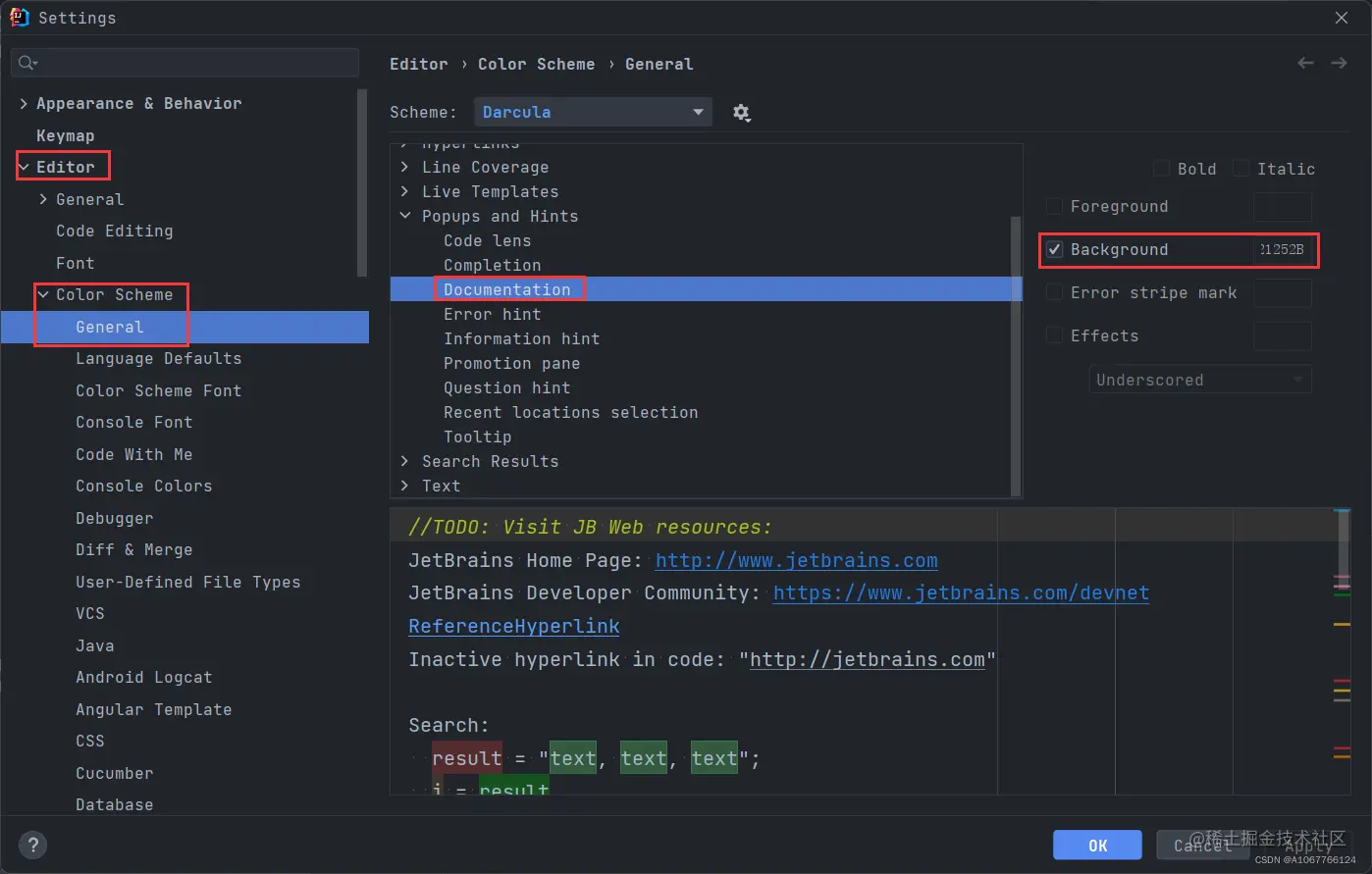Image resolution: width=1372 pixels, height=874 pixels.
Task: Click Color Scheme in the breadcrumb
Action: (537, 64)
